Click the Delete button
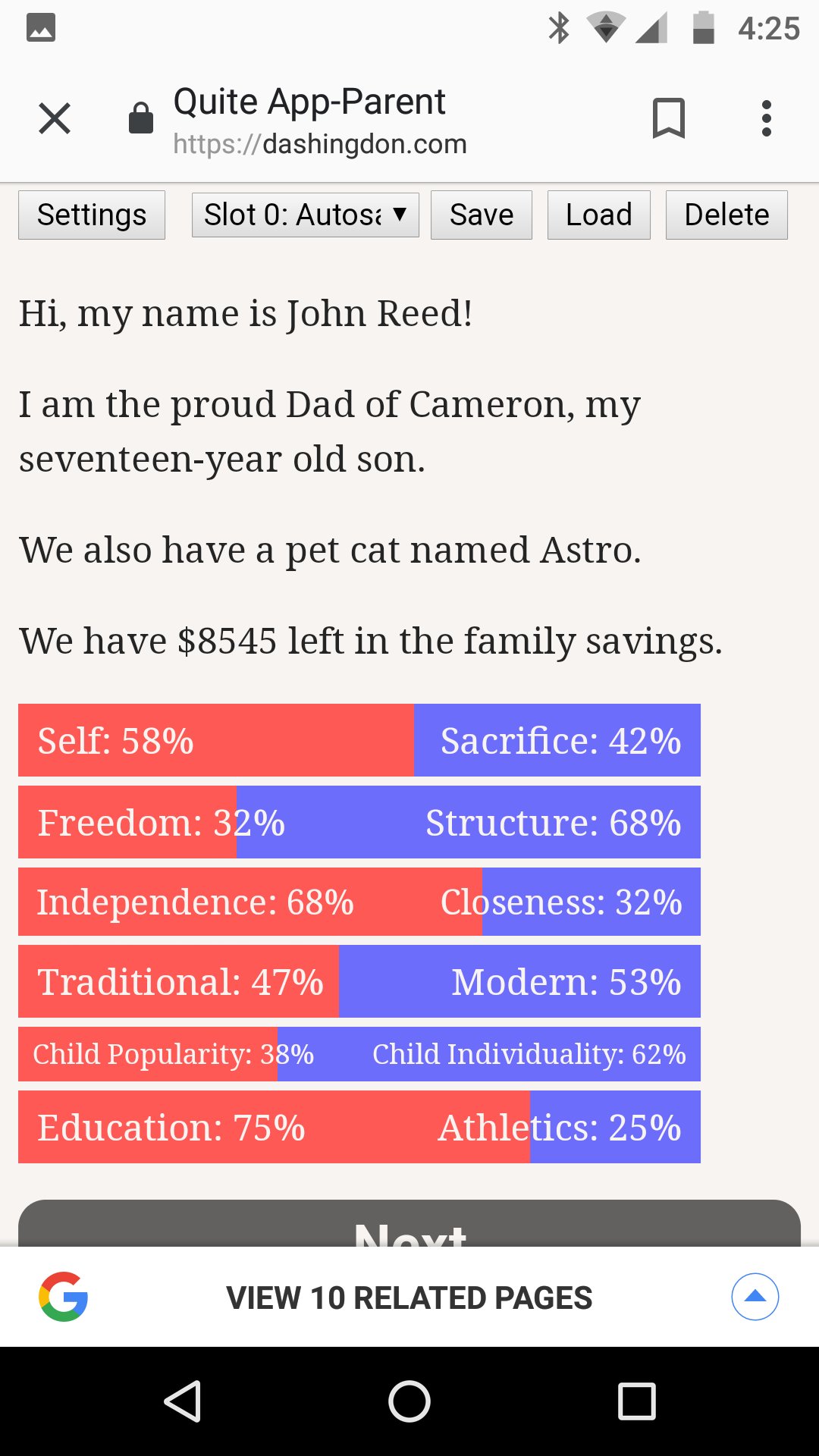The image size is (819, 1456). pyautogui.click(x=726, y=215)
